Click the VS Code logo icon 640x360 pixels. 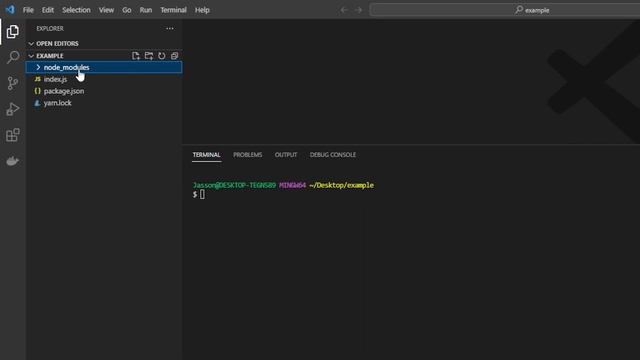[10, 9]
